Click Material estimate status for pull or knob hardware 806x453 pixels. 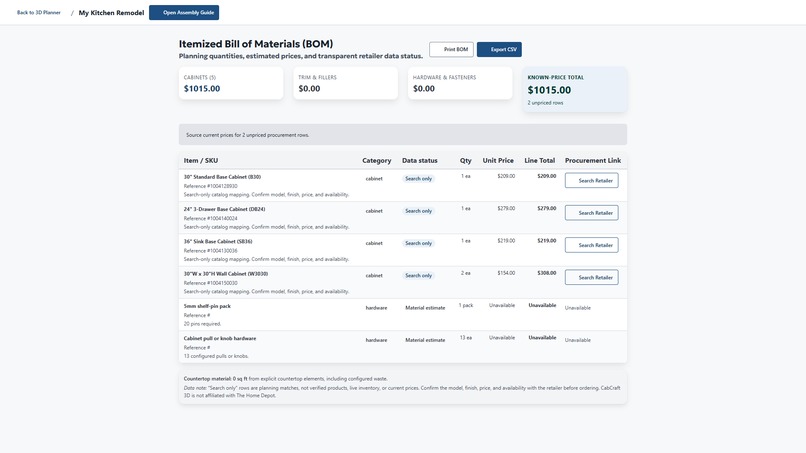click(x=425, y=340)
